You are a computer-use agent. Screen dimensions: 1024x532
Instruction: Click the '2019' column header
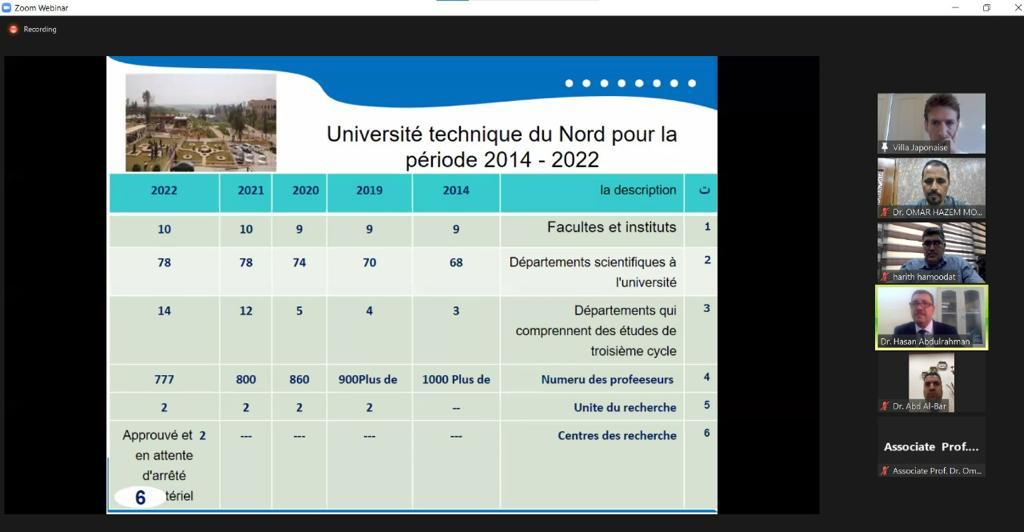click(369, 191)
